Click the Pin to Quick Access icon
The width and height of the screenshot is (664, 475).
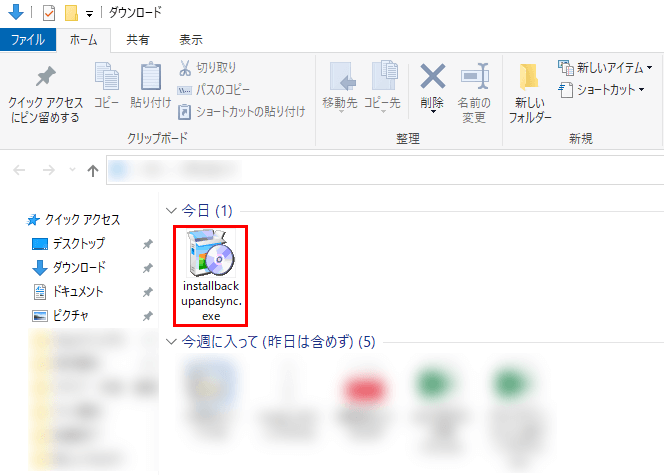(45, 79)
